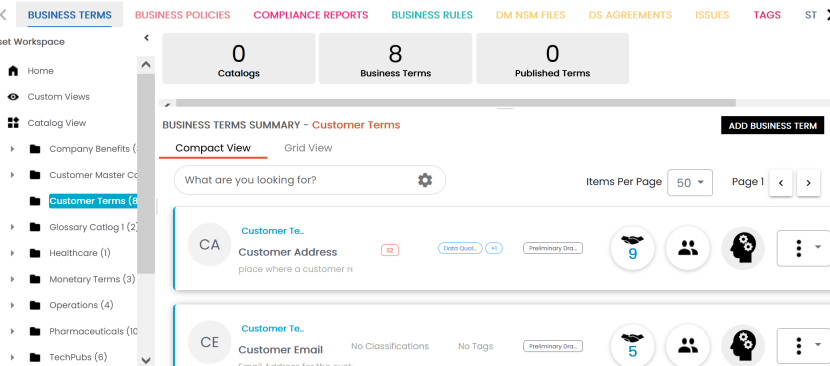Image resolution: width=830 pixels, height=366 pixels.
Task: Go to the next page arrow
Action: point(808,183)
